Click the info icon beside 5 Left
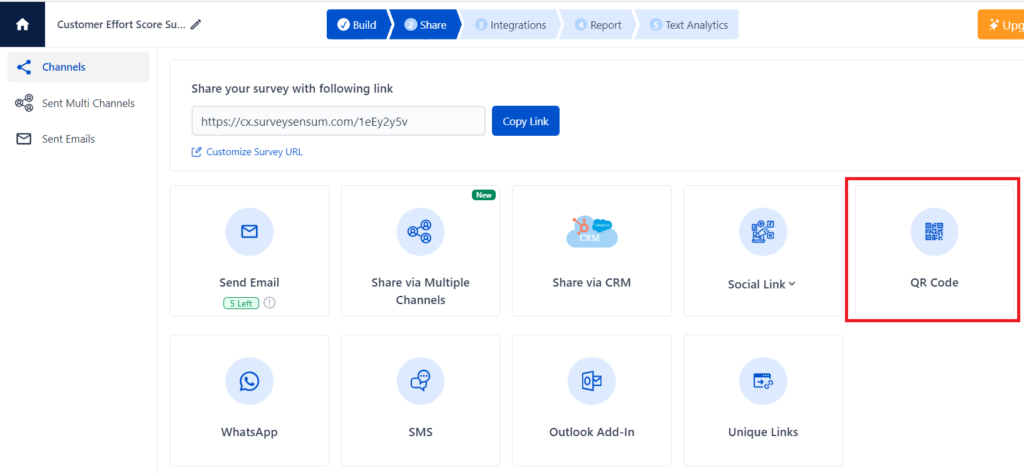 270,304
